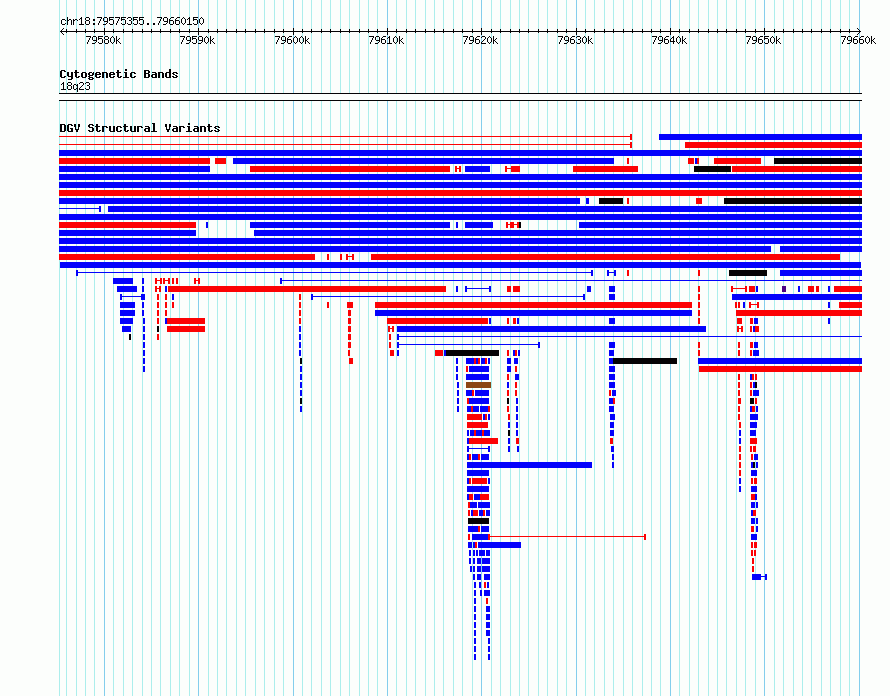
Task: Select the small purple variant near 79652k
Action: (784, 289)
